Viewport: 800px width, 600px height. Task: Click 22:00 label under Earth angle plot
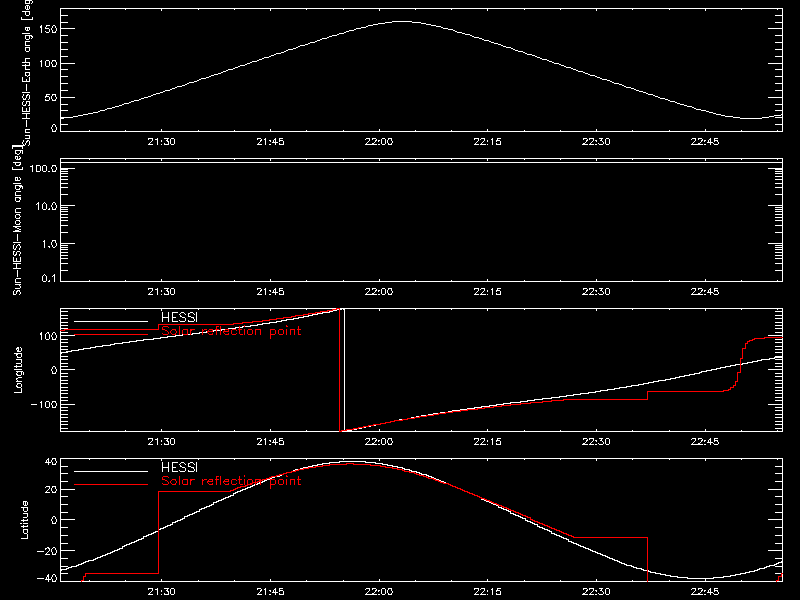379,142
